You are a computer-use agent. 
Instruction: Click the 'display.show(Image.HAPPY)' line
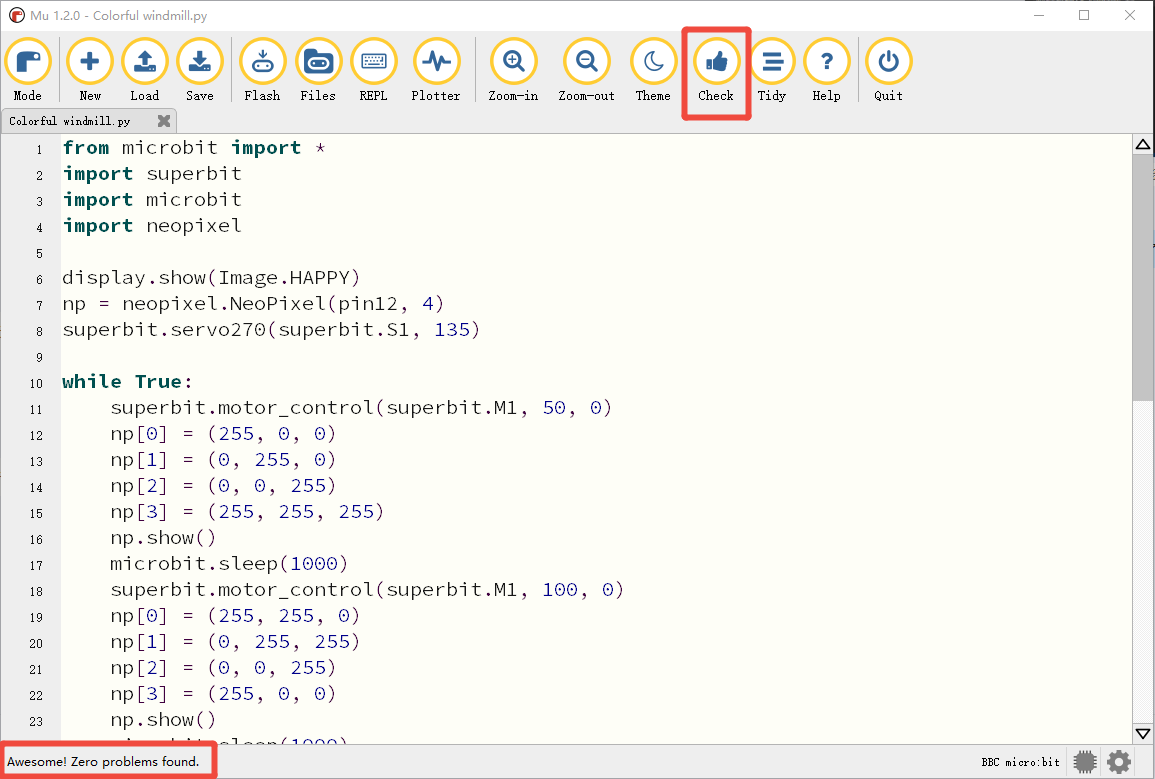[x=211, y=278]
